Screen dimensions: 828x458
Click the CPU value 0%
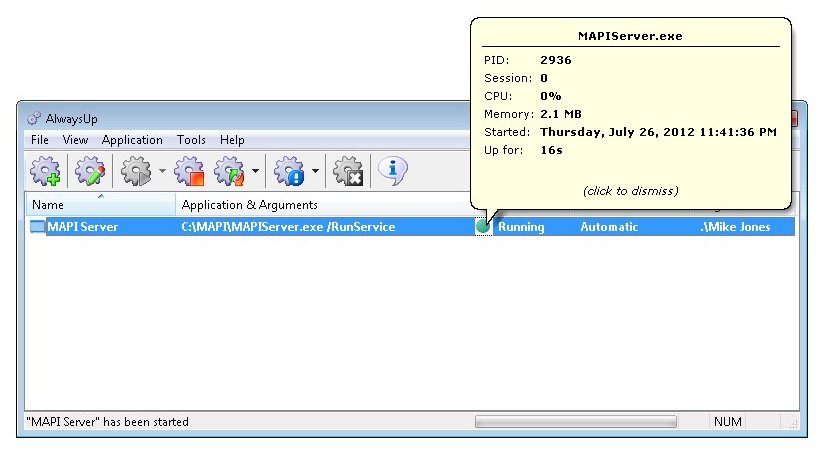point(551,96)
